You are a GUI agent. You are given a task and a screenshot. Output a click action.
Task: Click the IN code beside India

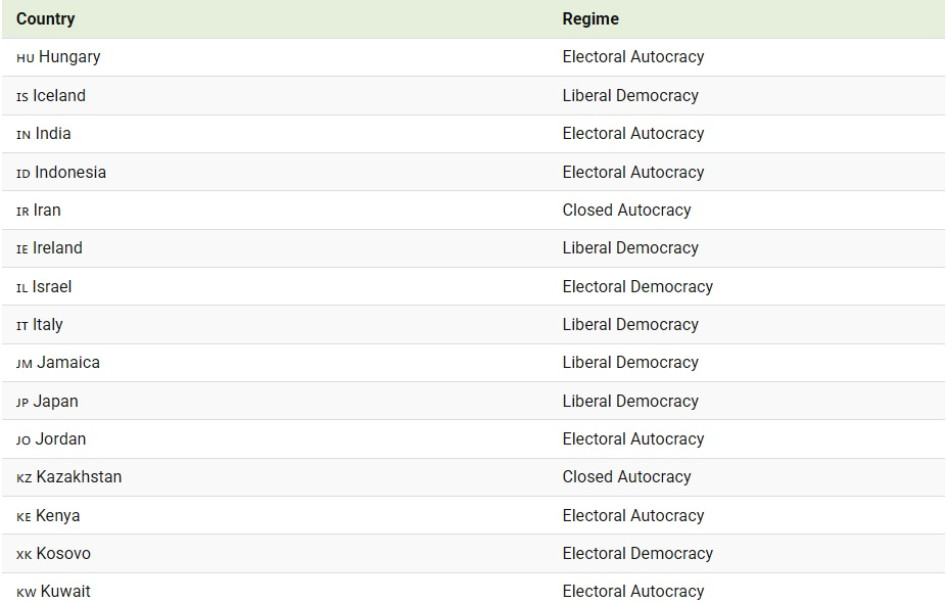[24, 135]
